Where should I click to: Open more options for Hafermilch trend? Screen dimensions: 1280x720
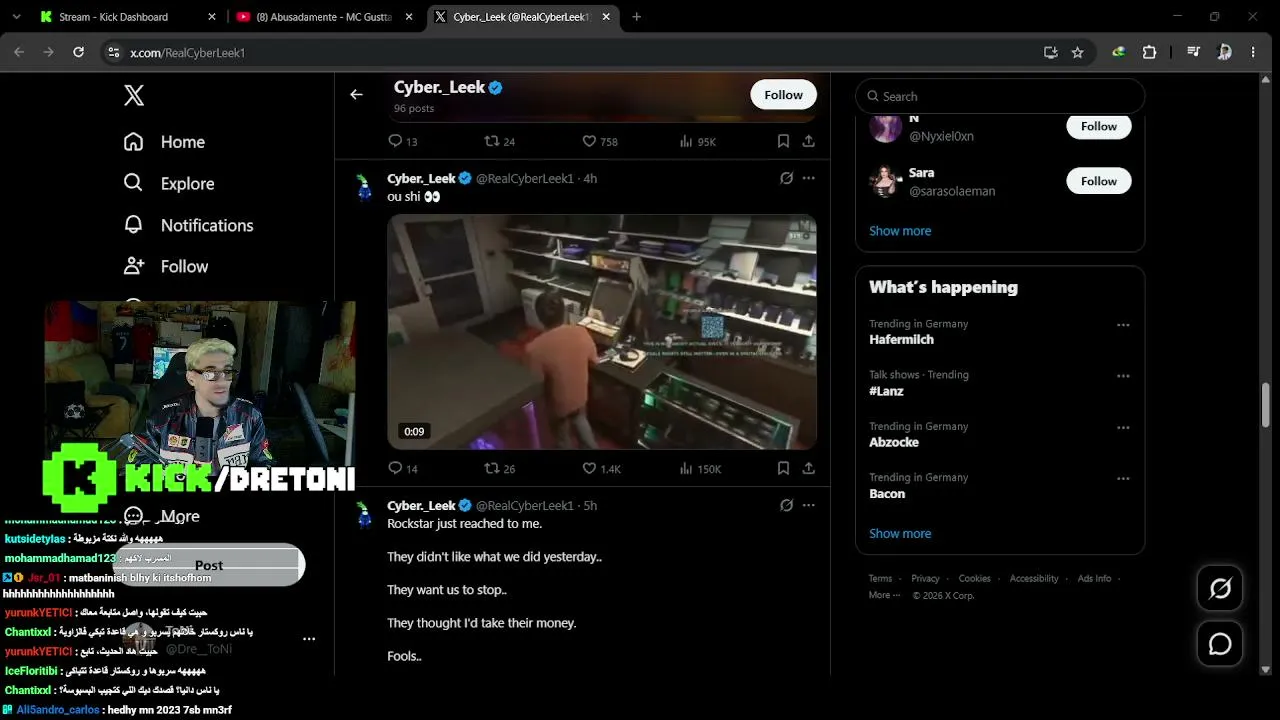click(x=1123, y=325)
